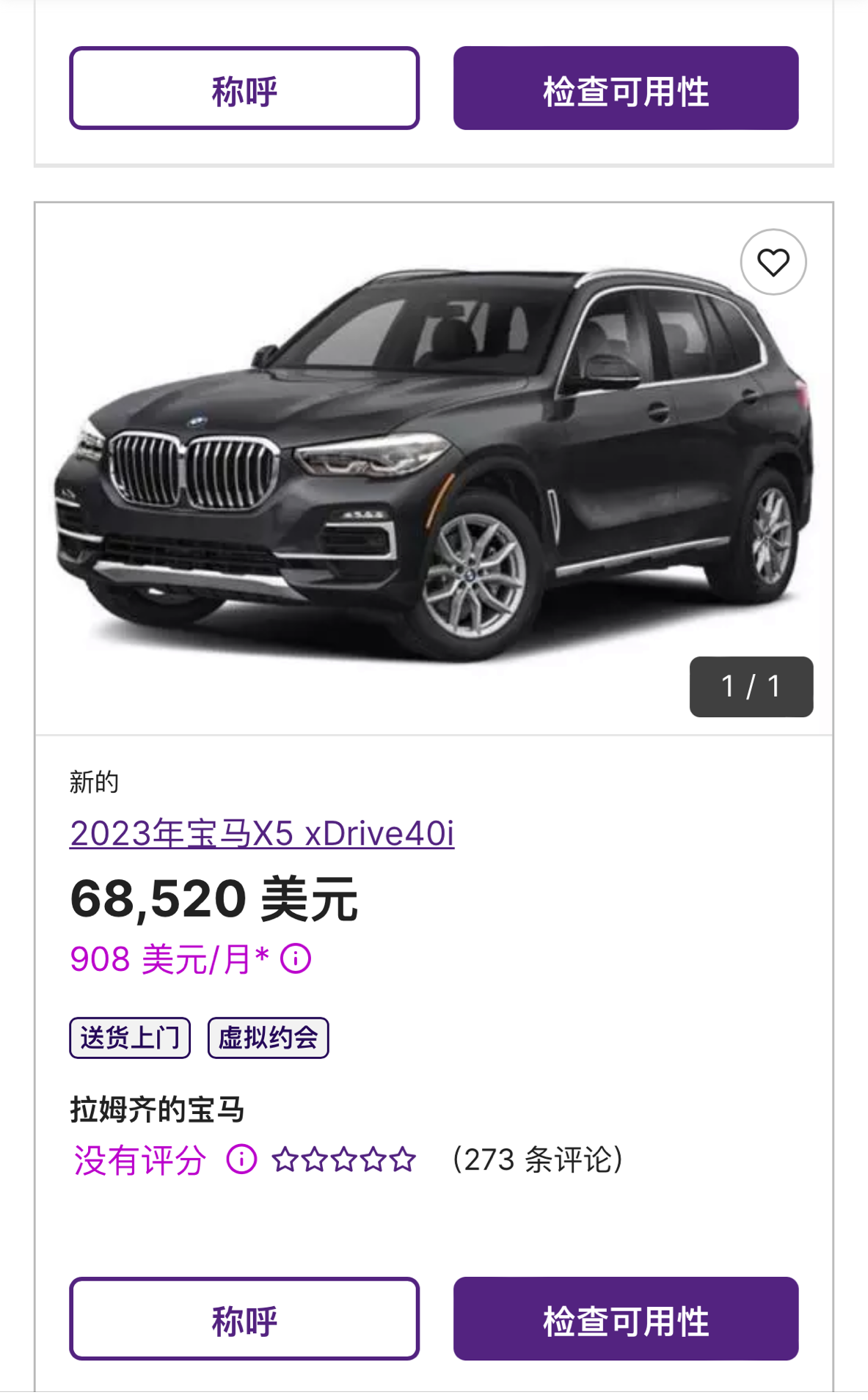Click the bottom 称呼 button

[x=244, y=1319]
